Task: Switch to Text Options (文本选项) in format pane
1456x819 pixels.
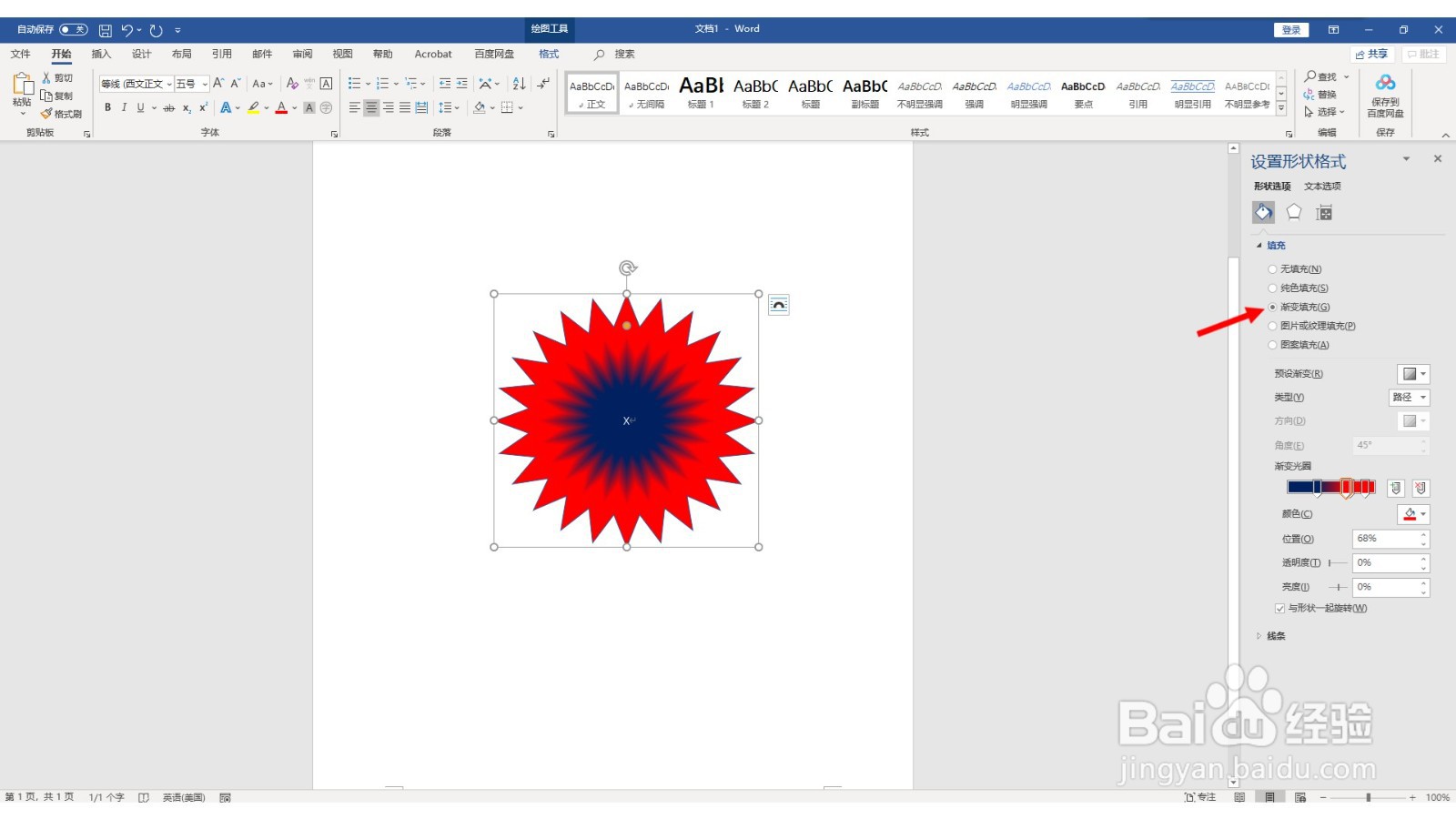Action: click(x=1322, y=187)
